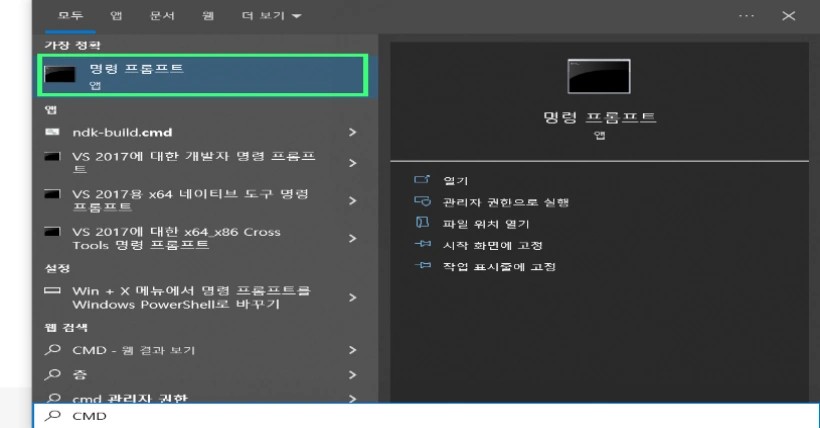
Task: Choose 시작 화면에 고정
Action: 493,245
